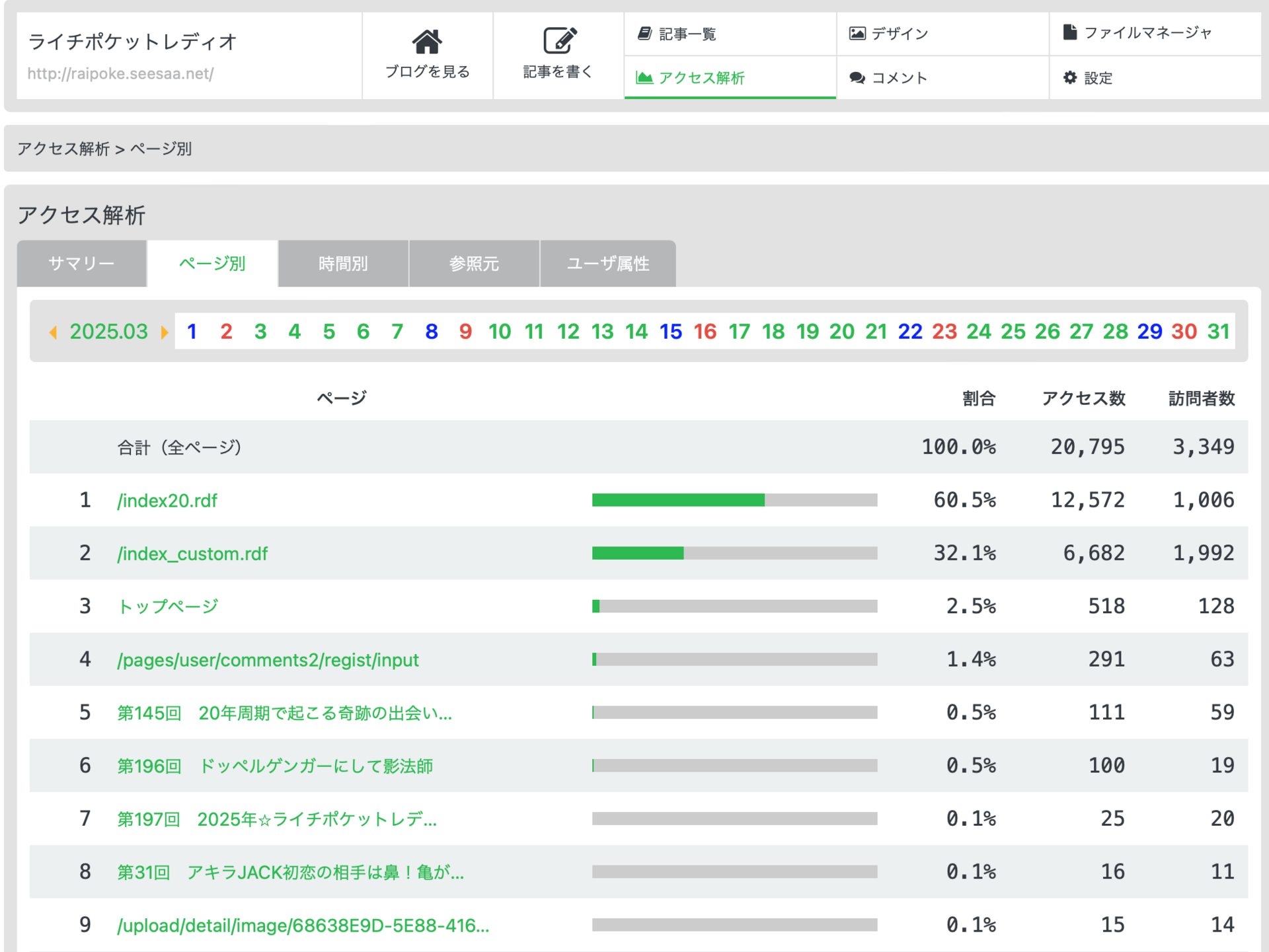Switch to the 参照元 tab

pyautogui.click(x=474, y=264)
